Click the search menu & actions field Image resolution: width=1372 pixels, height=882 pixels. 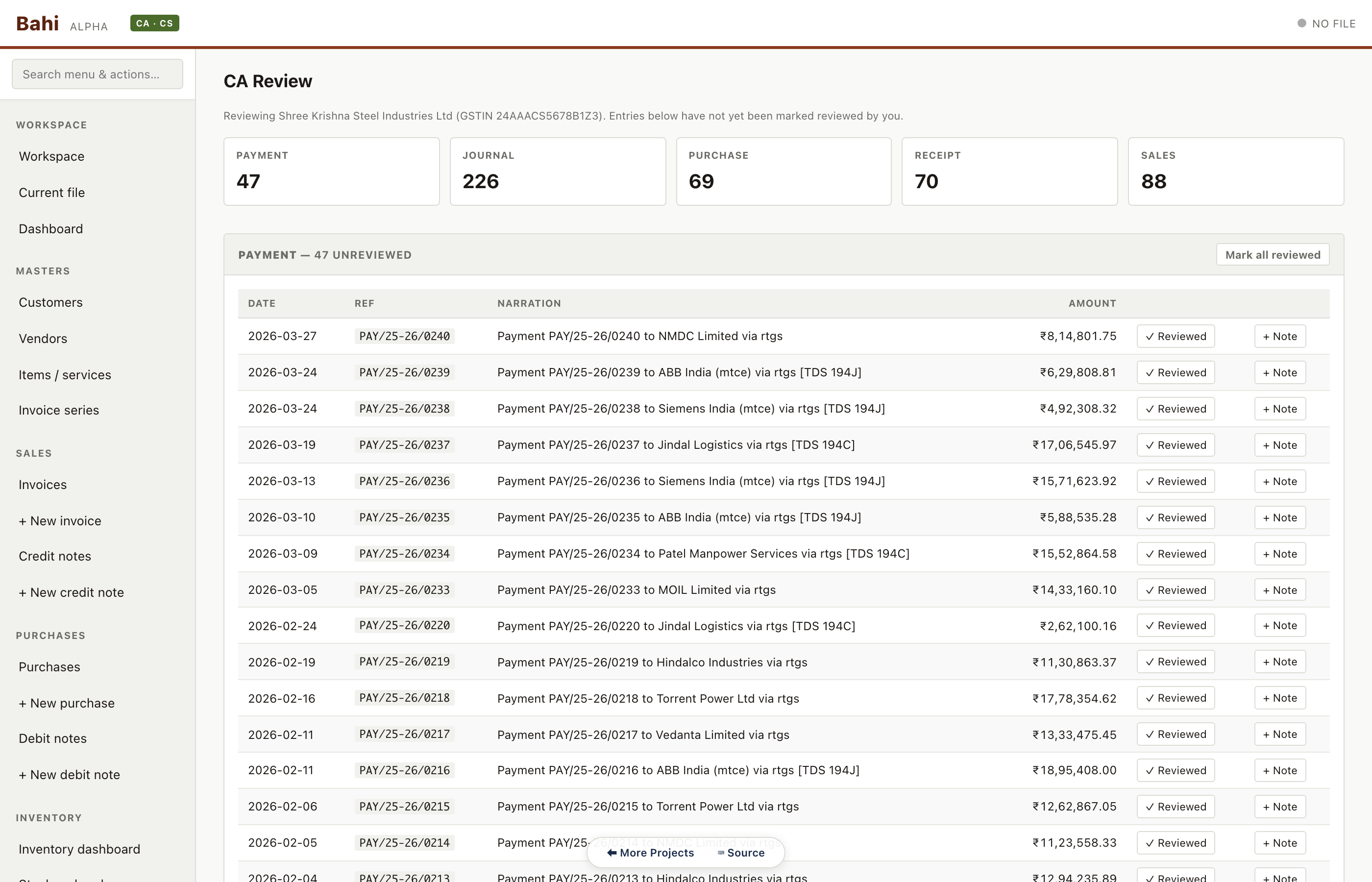97,73
